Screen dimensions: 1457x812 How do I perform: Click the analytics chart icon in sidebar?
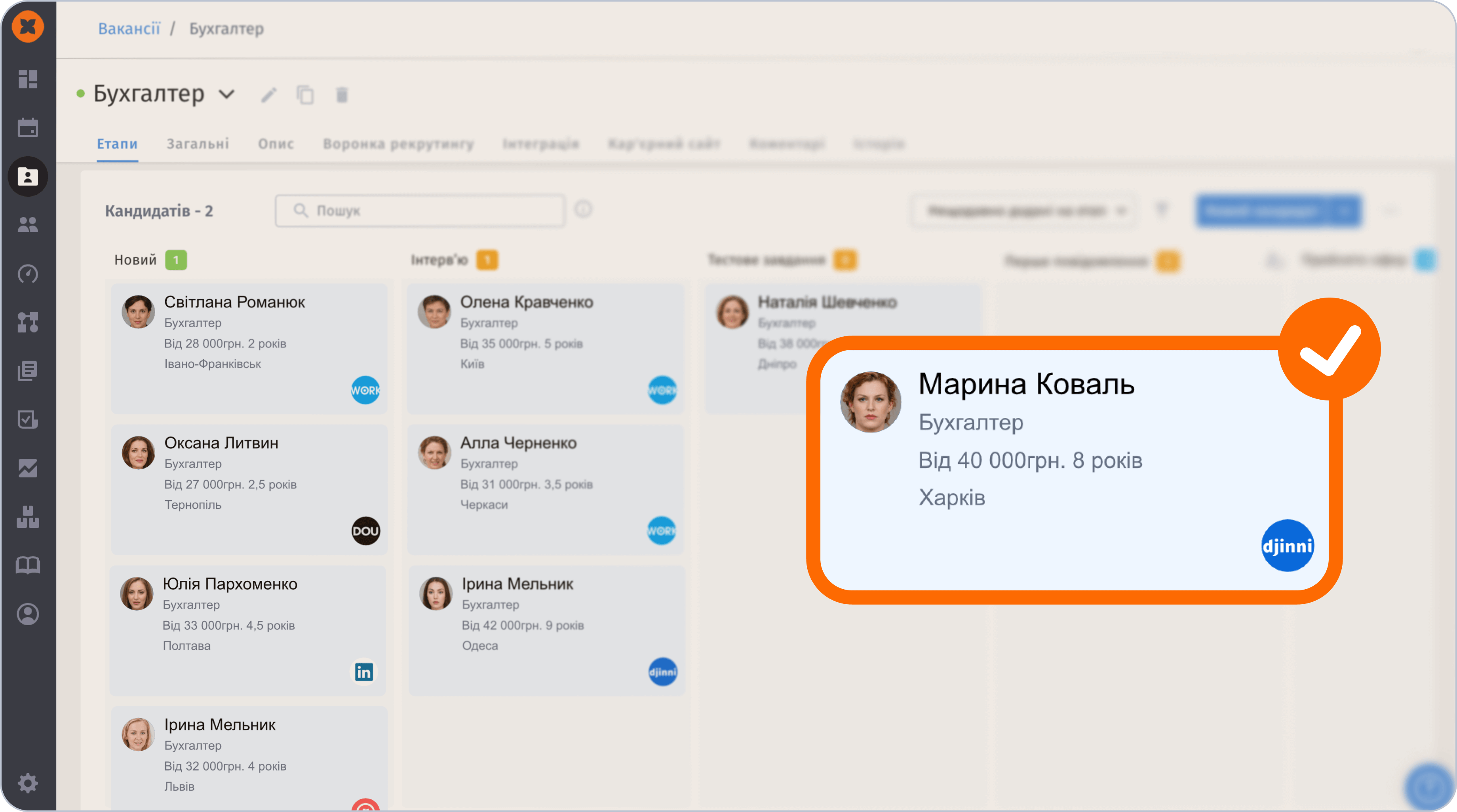28,468
